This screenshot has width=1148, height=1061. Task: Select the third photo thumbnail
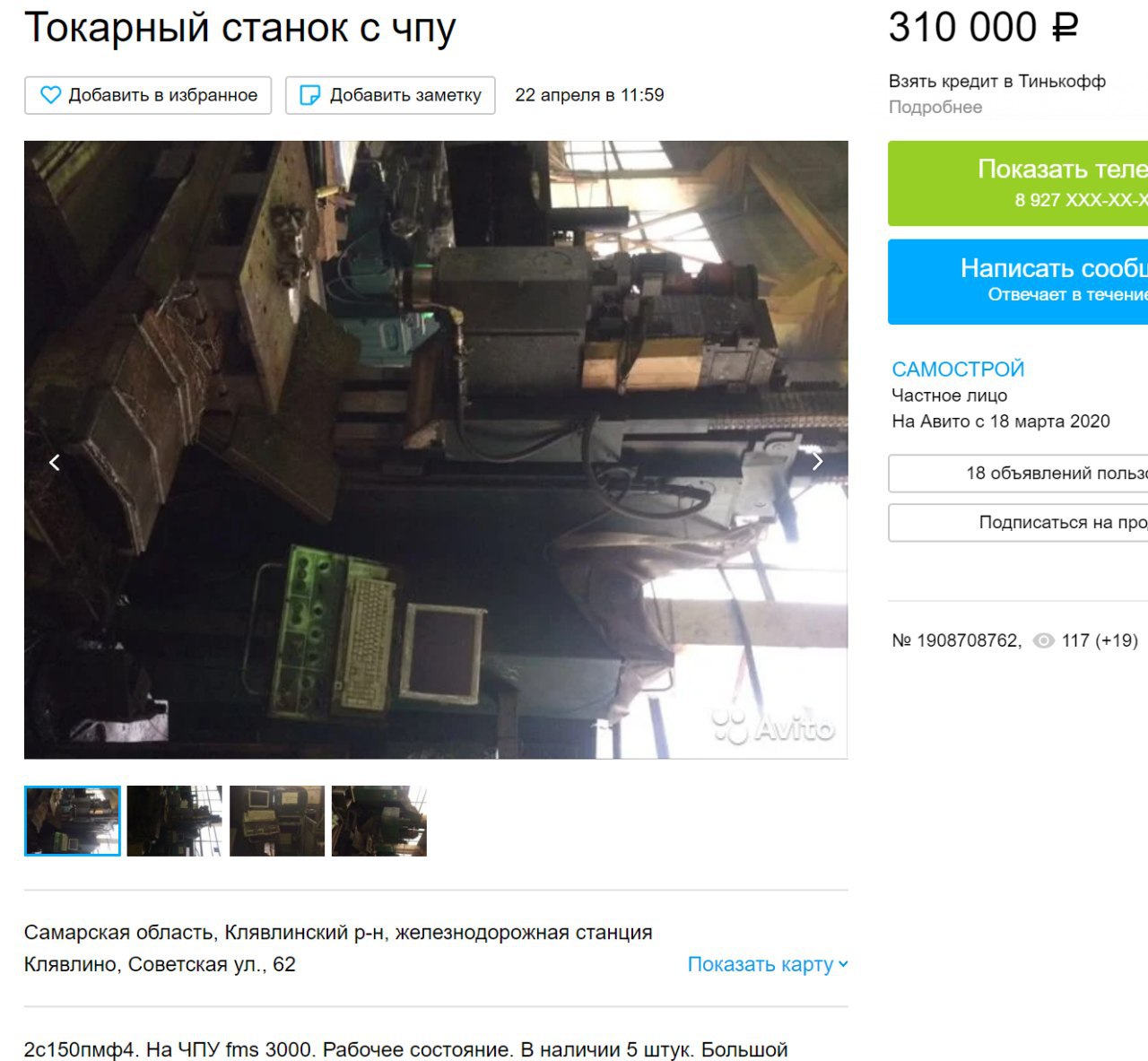coord(277,821)
